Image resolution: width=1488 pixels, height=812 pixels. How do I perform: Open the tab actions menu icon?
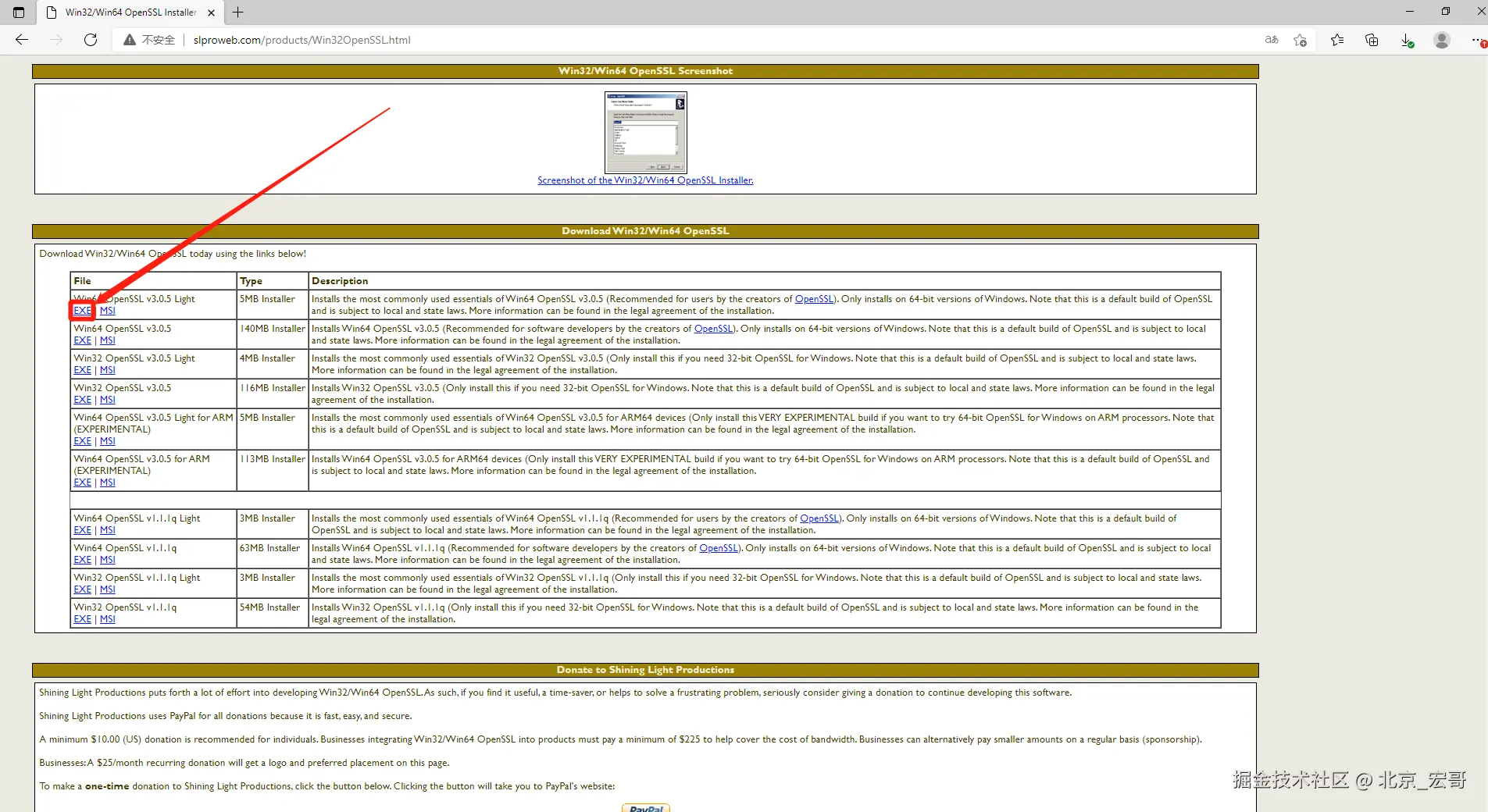coord(19,12)
